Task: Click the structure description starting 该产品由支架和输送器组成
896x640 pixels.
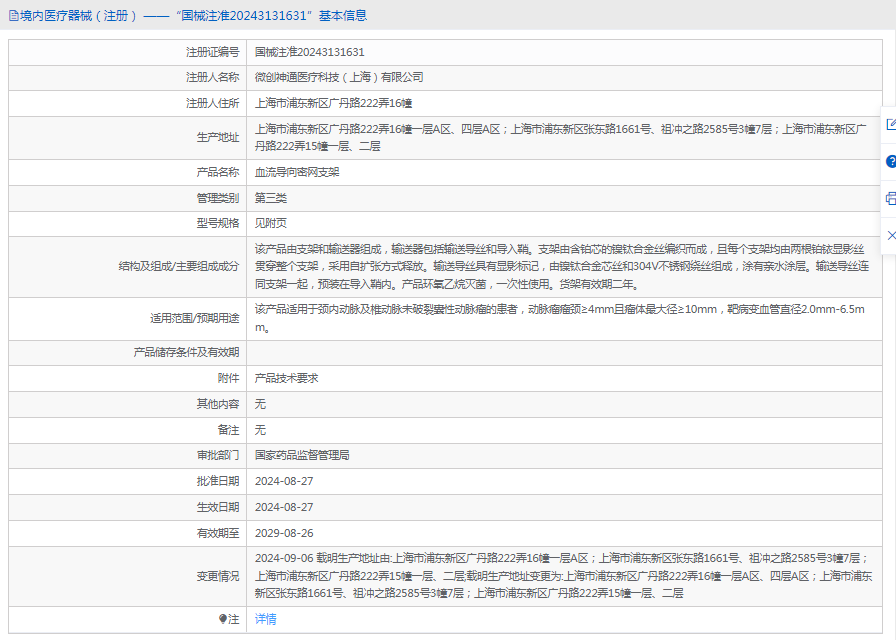Action: [x=562, y=266]
